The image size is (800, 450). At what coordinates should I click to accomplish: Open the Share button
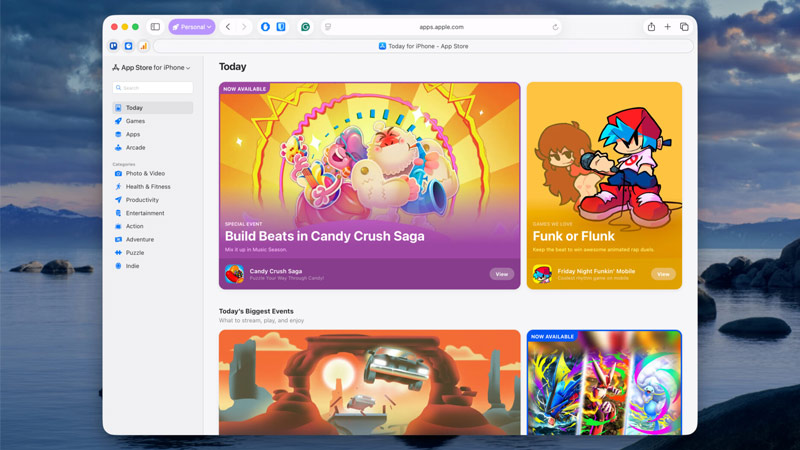coord(652,27)
